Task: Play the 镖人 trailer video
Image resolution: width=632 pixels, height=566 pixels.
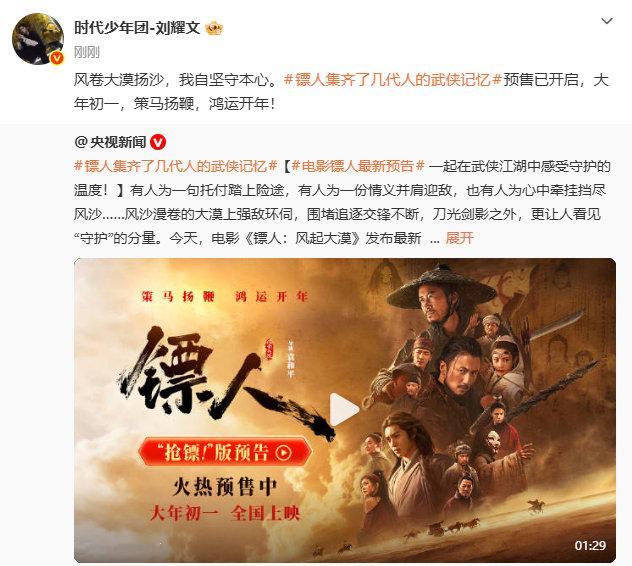Action: tap(345, 409)
